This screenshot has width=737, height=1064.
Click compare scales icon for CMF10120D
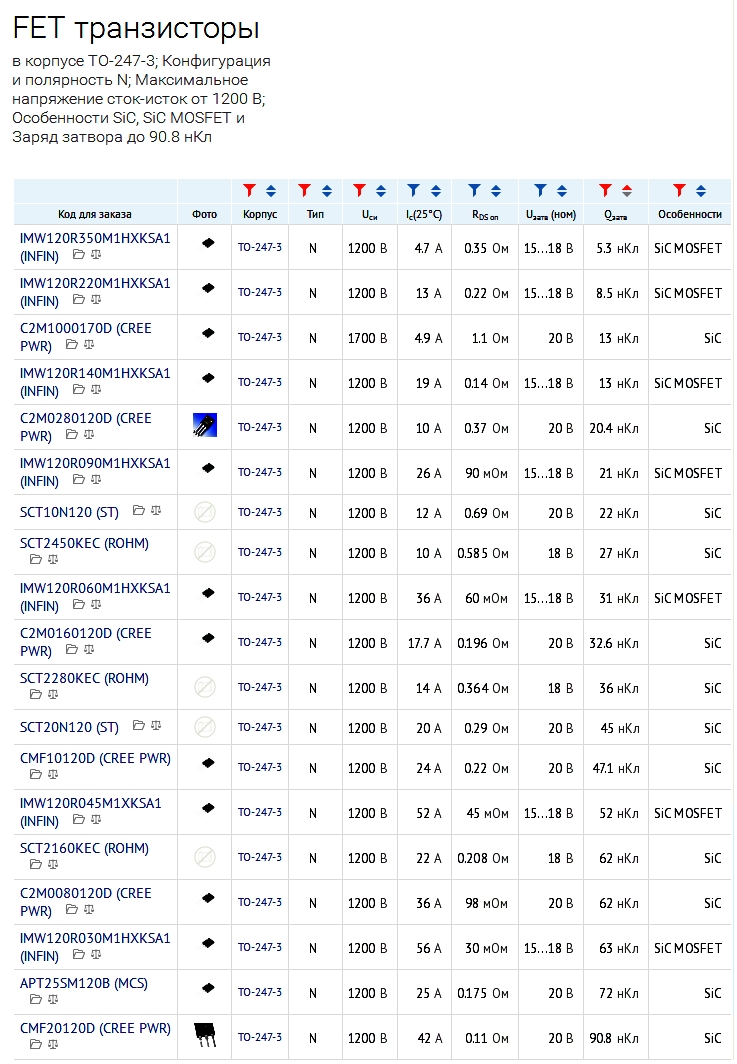pyautogui.click(x=53, y=774)
